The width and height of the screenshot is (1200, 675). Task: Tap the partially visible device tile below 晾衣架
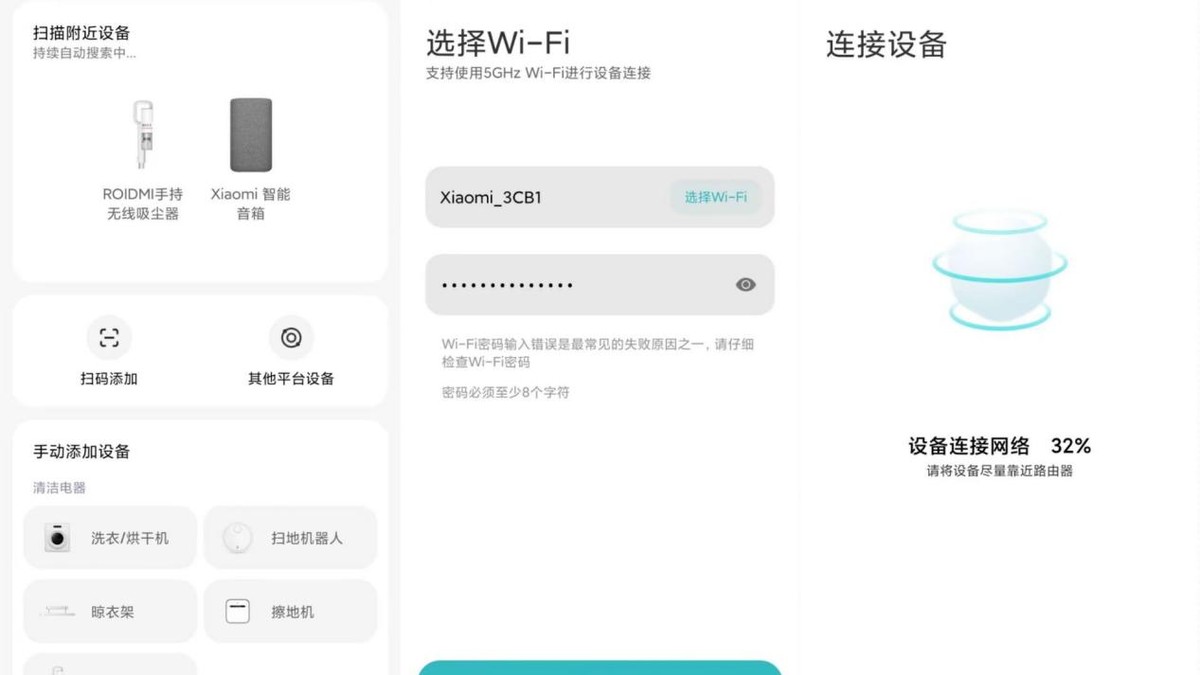click(x=110, y=664)
